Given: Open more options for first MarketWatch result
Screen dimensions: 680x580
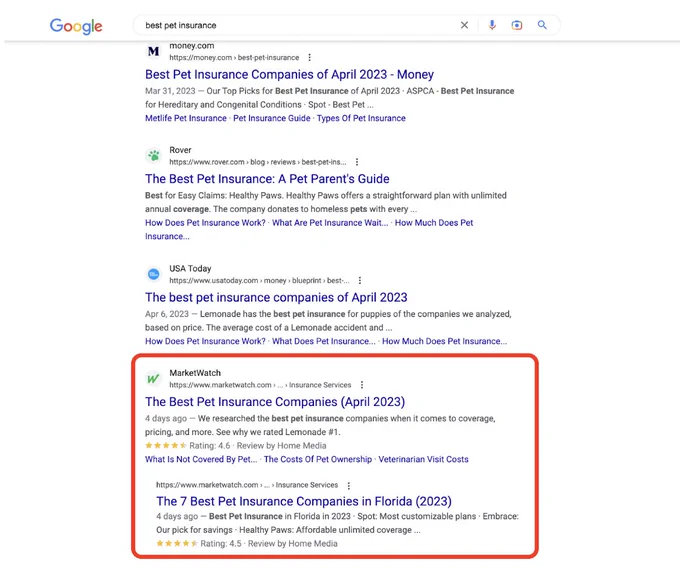Looking at the screenshot, I should pos(362,385).
